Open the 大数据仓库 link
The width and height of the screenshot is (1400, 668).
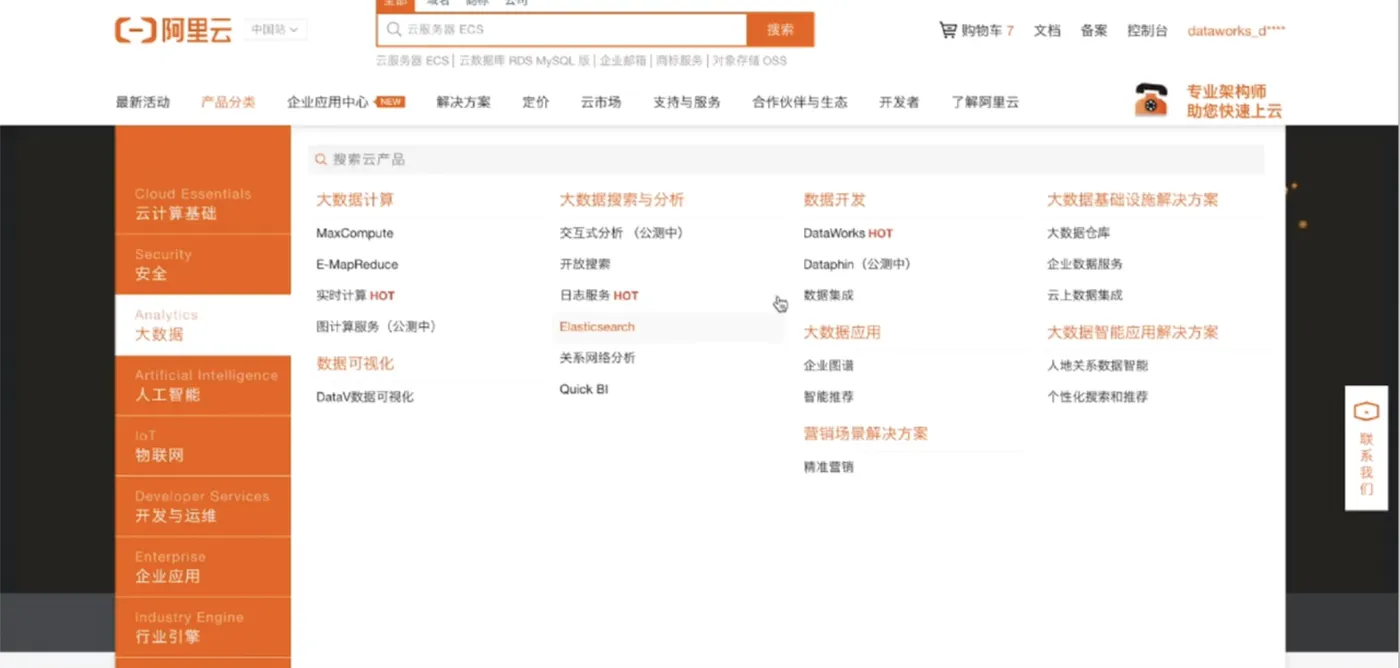pos(1079,232)
